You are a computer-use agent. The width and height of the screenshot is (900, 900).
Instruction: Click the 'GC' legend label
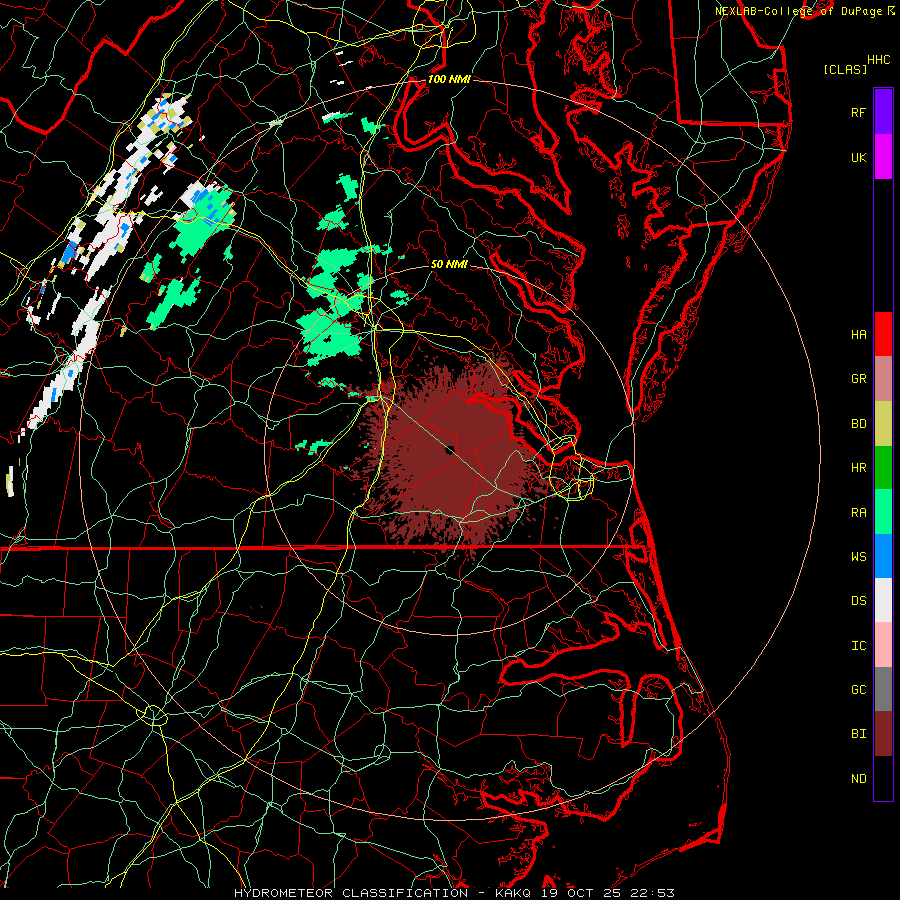tap(859, 690)
